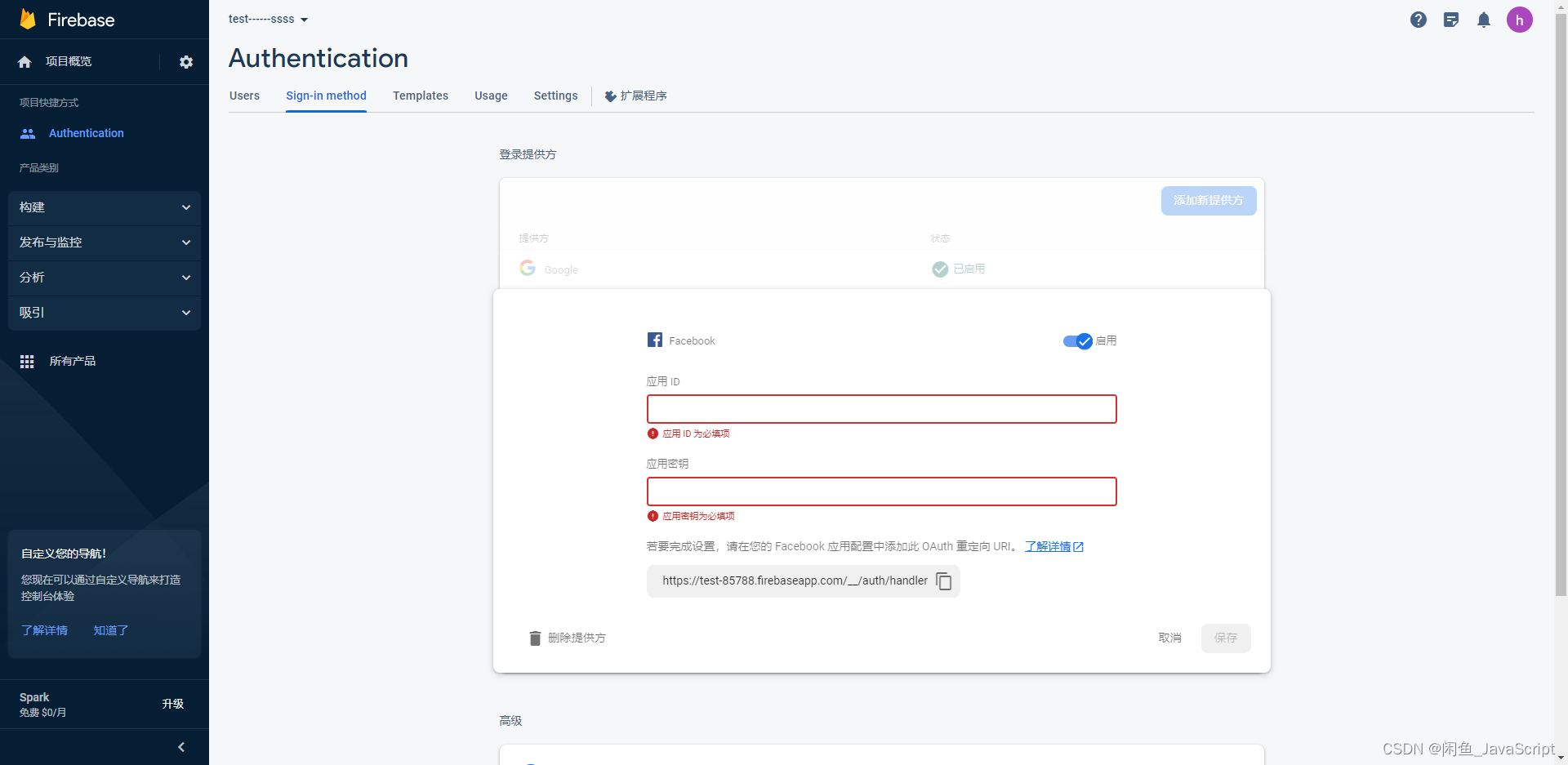The height and width of the screenshot is (765, 1568).
Task: Click the 升级 upgrade button
Action: pos(173,704)
